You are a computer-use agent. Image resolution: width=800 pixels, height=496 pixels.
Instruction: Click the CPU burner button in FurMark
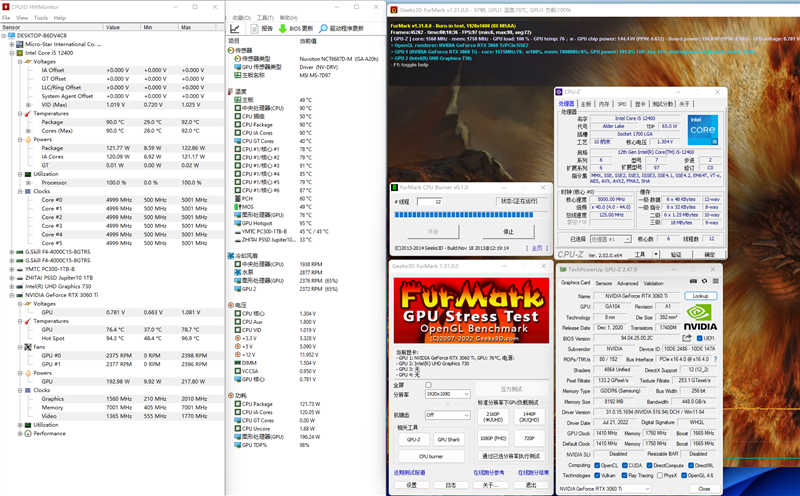tap(431, 456)
